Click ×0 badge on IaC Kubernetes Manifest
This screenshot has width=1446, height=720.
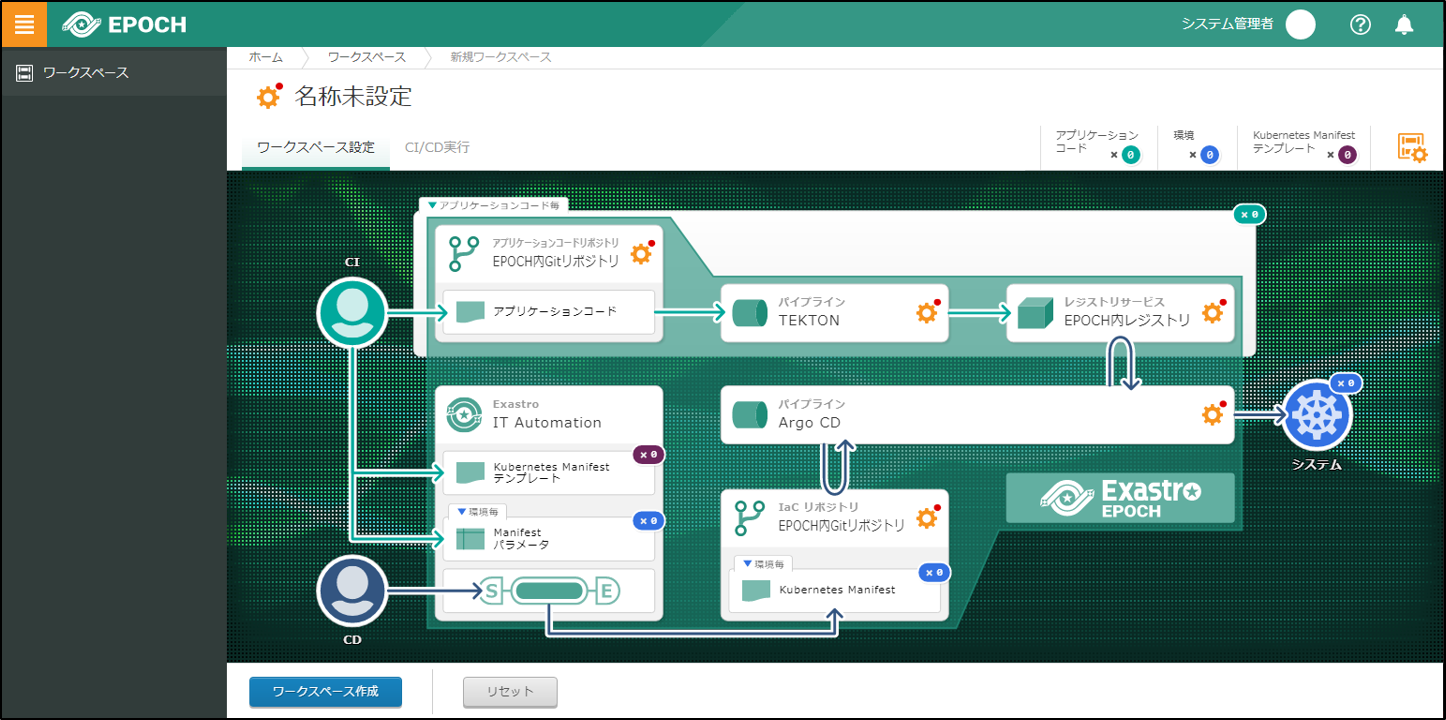pyautogui.click(x=934, y=573)
